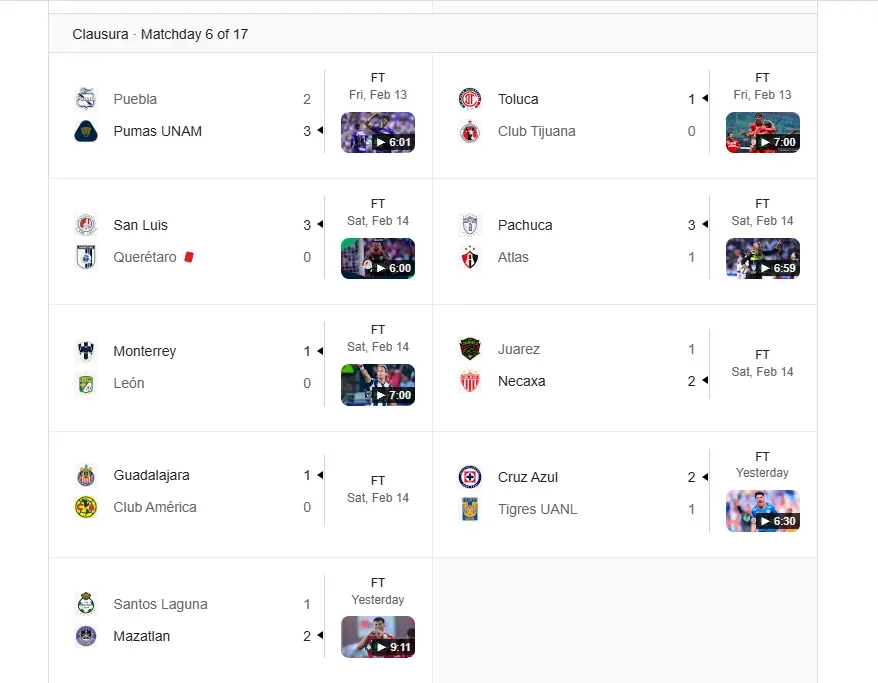Open the Cruz Azul vs Tigres video
The image size is (878, 683).
pyautogui.click(x=763, y=510)
